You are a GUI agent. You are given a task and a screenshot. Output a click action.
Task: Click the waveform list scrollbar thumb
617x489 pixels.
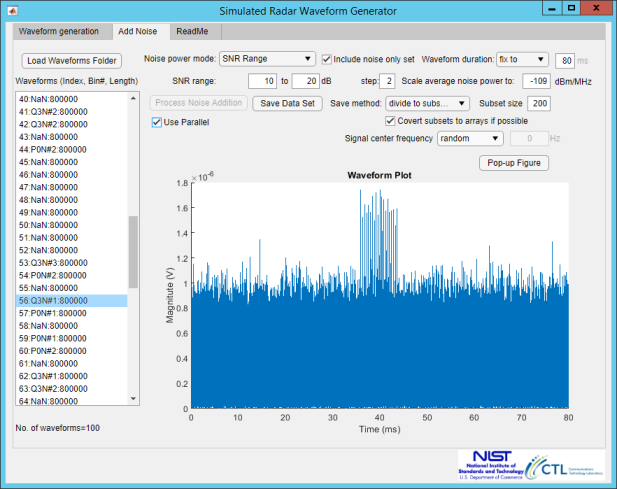pyautogui.click(x=133, y=252)
